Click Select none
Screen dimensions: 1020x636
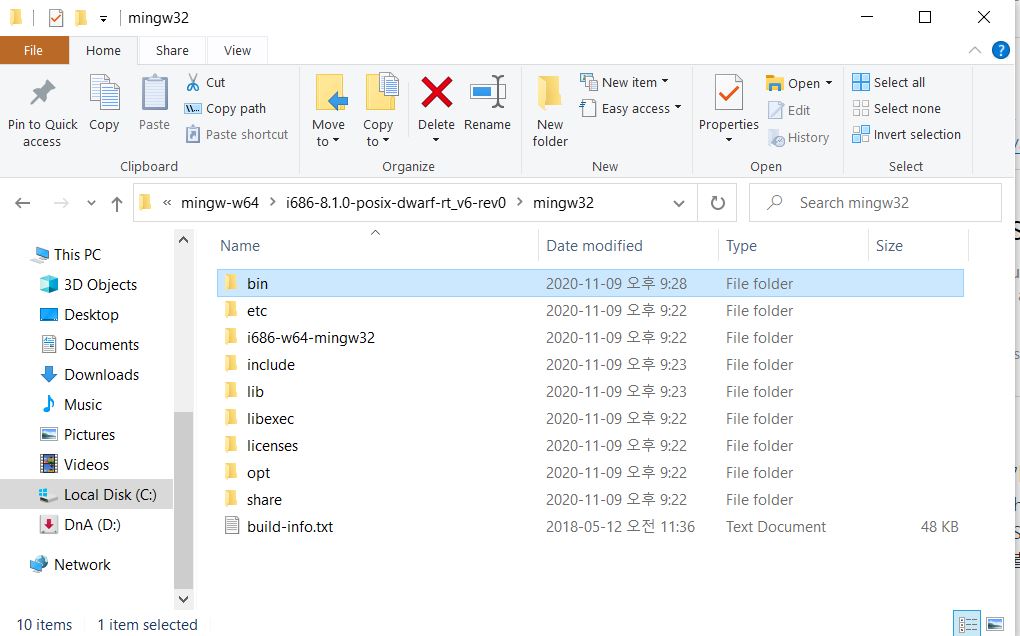896,108
